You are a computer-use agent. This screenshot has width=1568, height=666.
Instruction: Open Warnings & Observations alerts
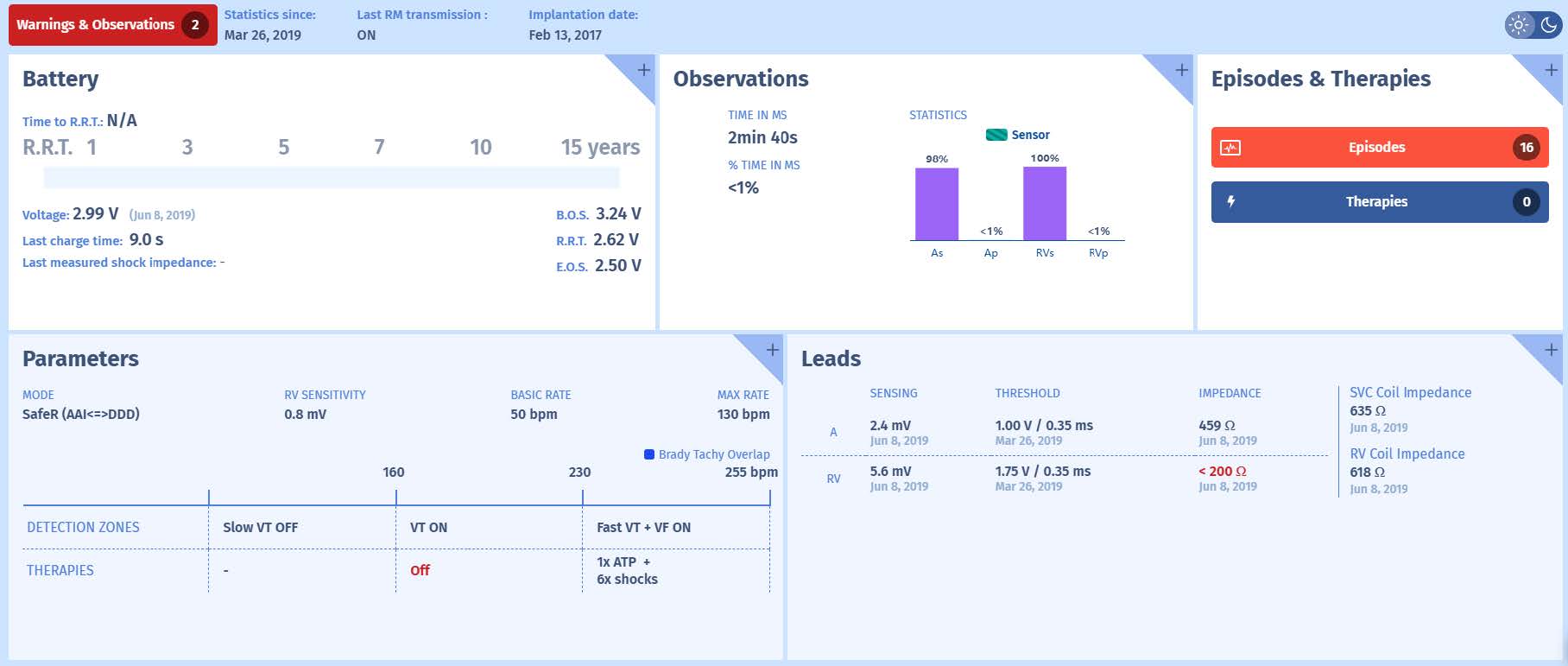pos(96,24)
